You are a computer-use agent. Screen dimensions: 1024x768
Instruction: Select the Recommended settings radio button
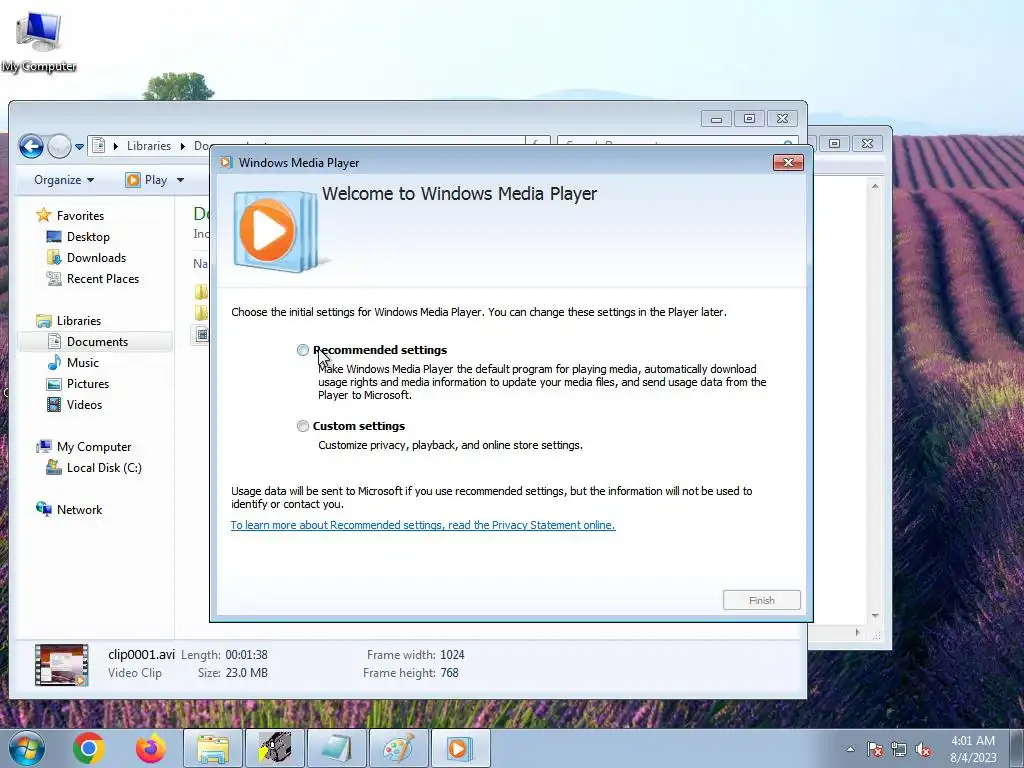tap(302, 350)
